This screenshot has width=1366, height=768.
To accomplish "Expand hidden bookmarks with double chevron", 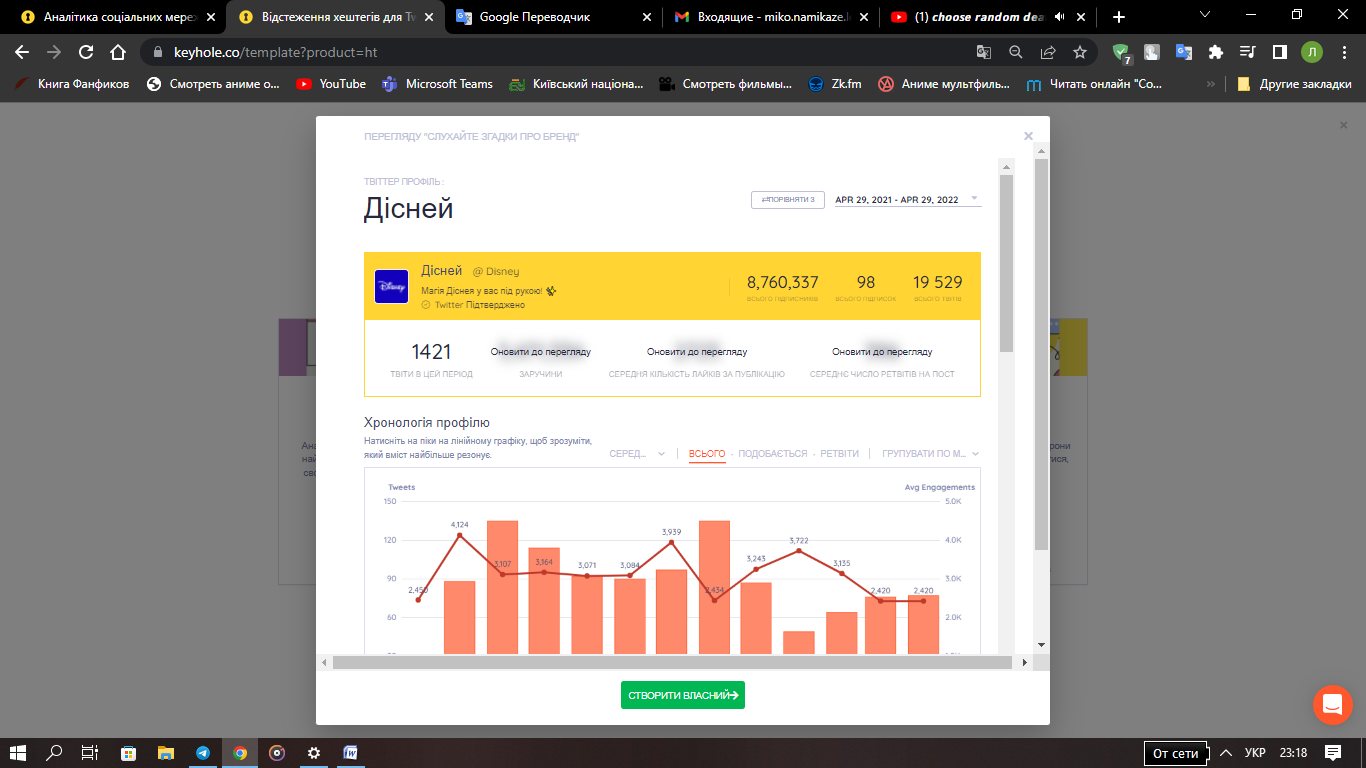I will pos(1212,84).
